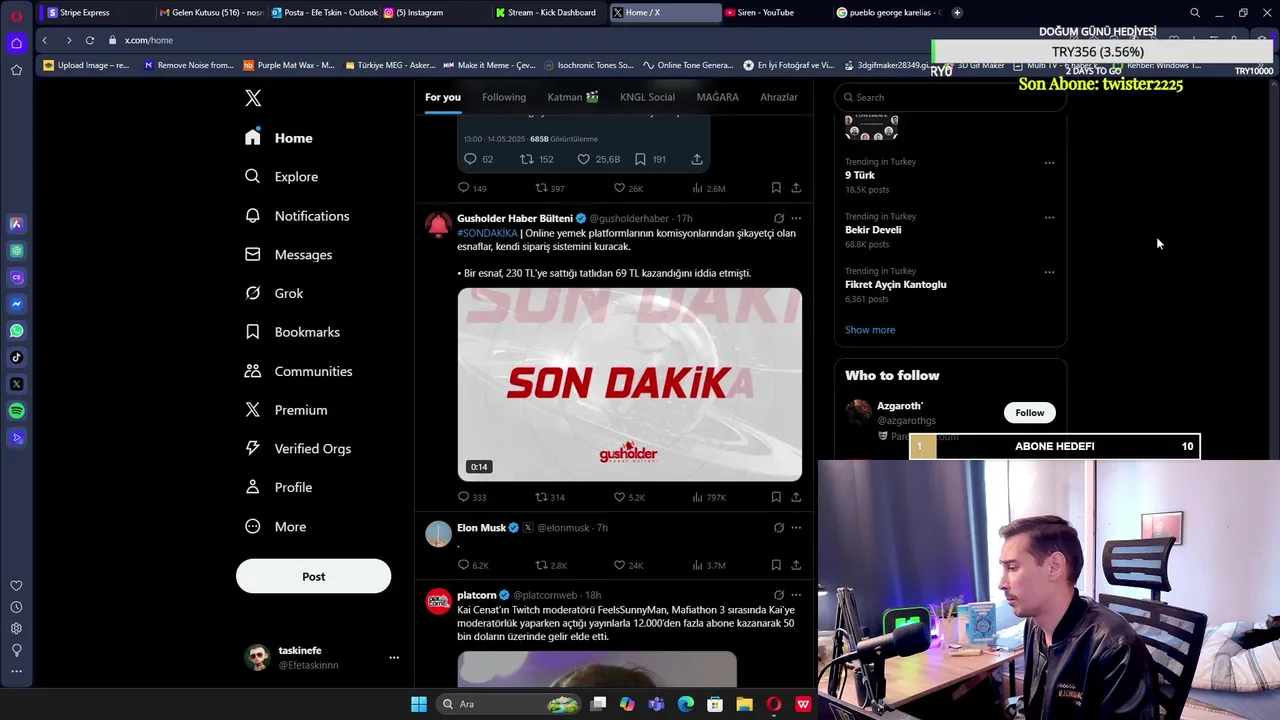The image size is (1280, 720).
Task: Open the #SONDAKİKA hashtag link
Action: tap(487, 233)
